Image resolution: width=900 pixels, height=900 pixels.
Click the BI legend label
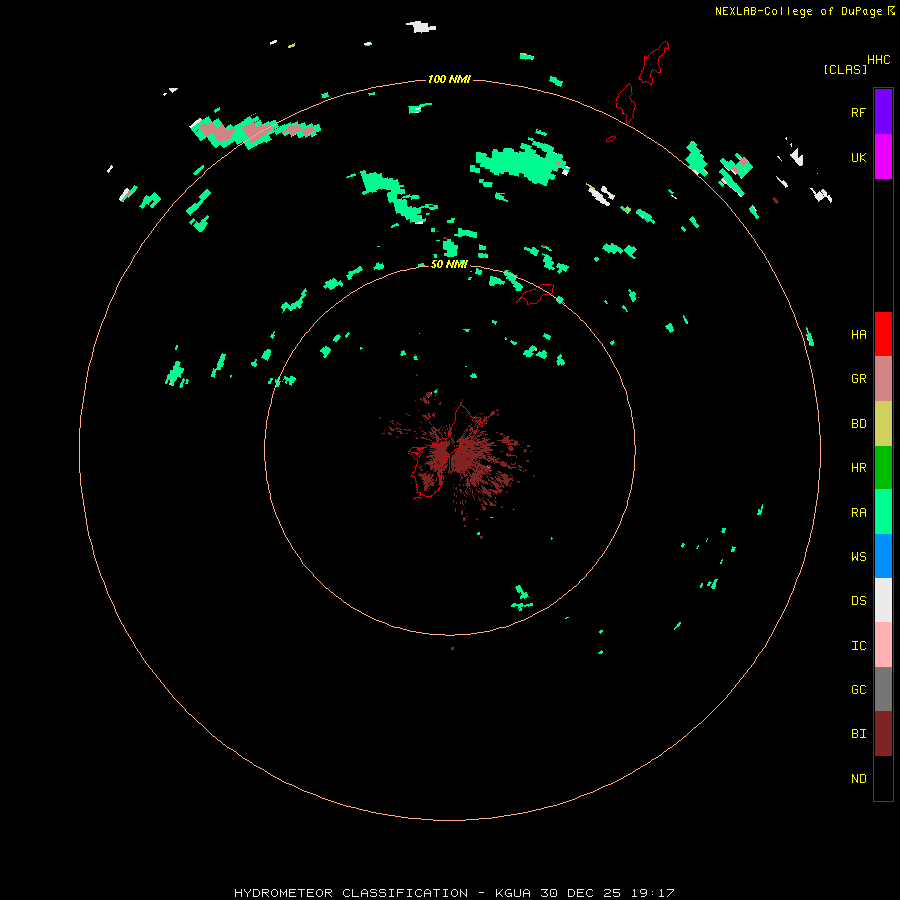(858, 734)
